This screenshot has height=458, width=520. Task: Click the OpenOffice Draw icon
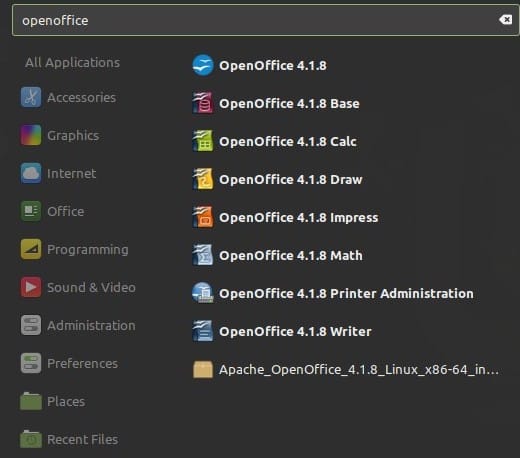(x=203, y=179)
